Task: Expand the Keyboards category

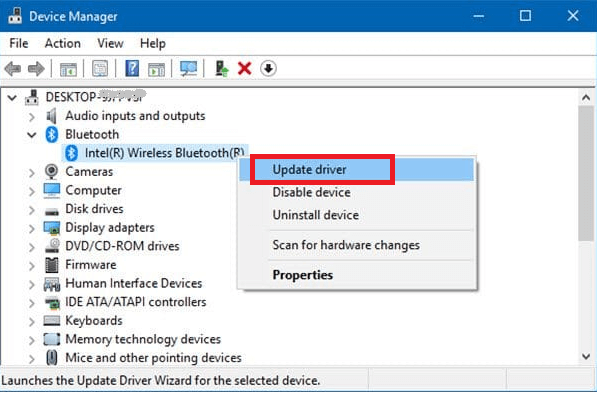Action: (32, 322)
